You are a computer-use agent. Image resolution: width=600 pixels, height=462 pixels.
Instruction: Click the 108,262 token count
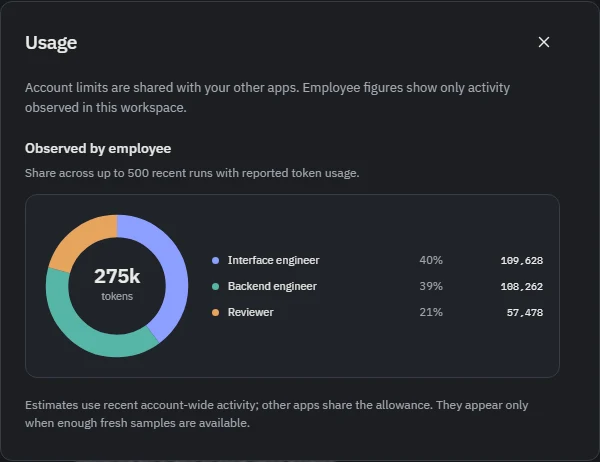[x=522, y=287]
